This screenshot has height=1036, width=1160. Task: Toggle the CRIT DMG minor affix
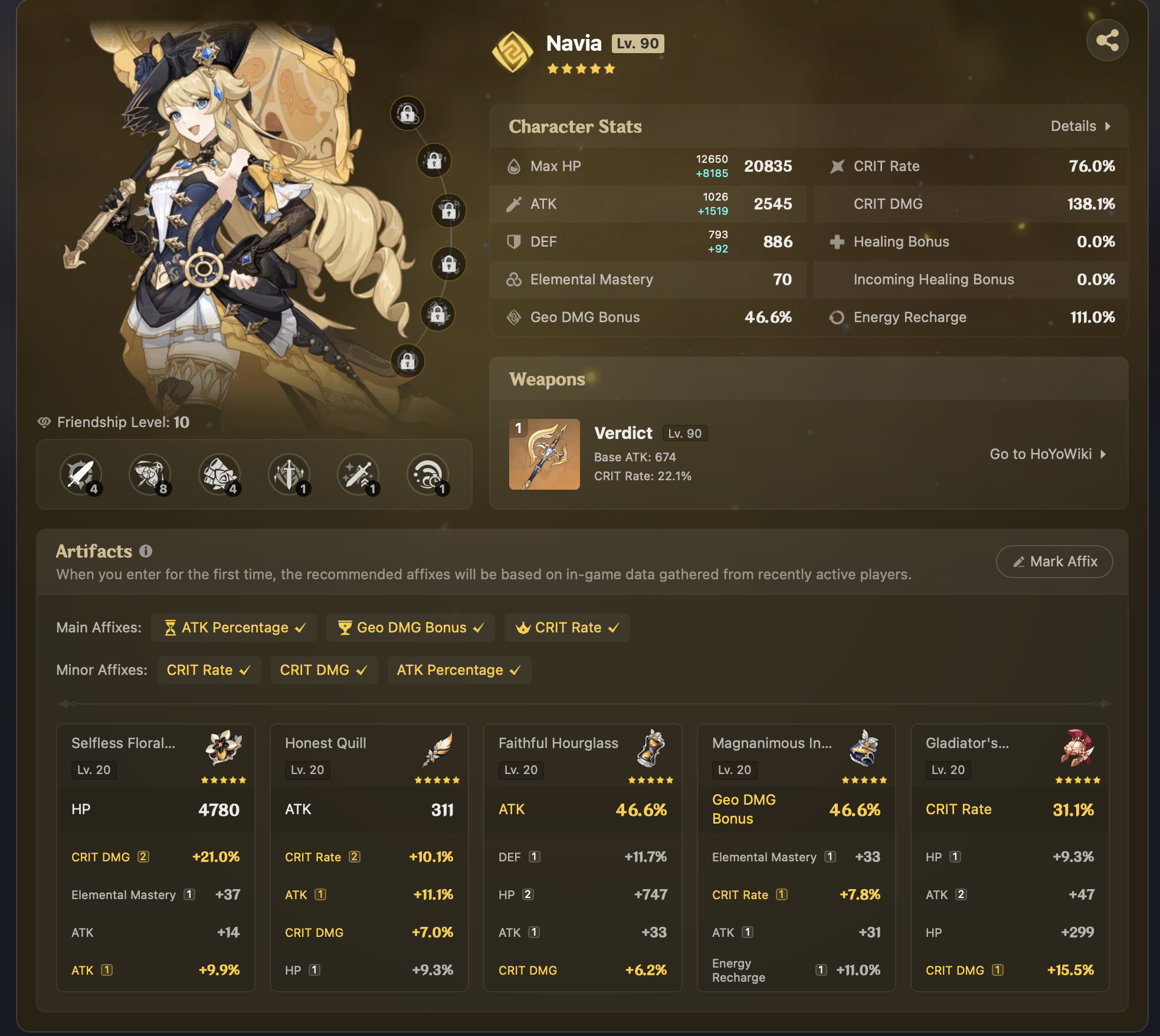coord(323,670)
